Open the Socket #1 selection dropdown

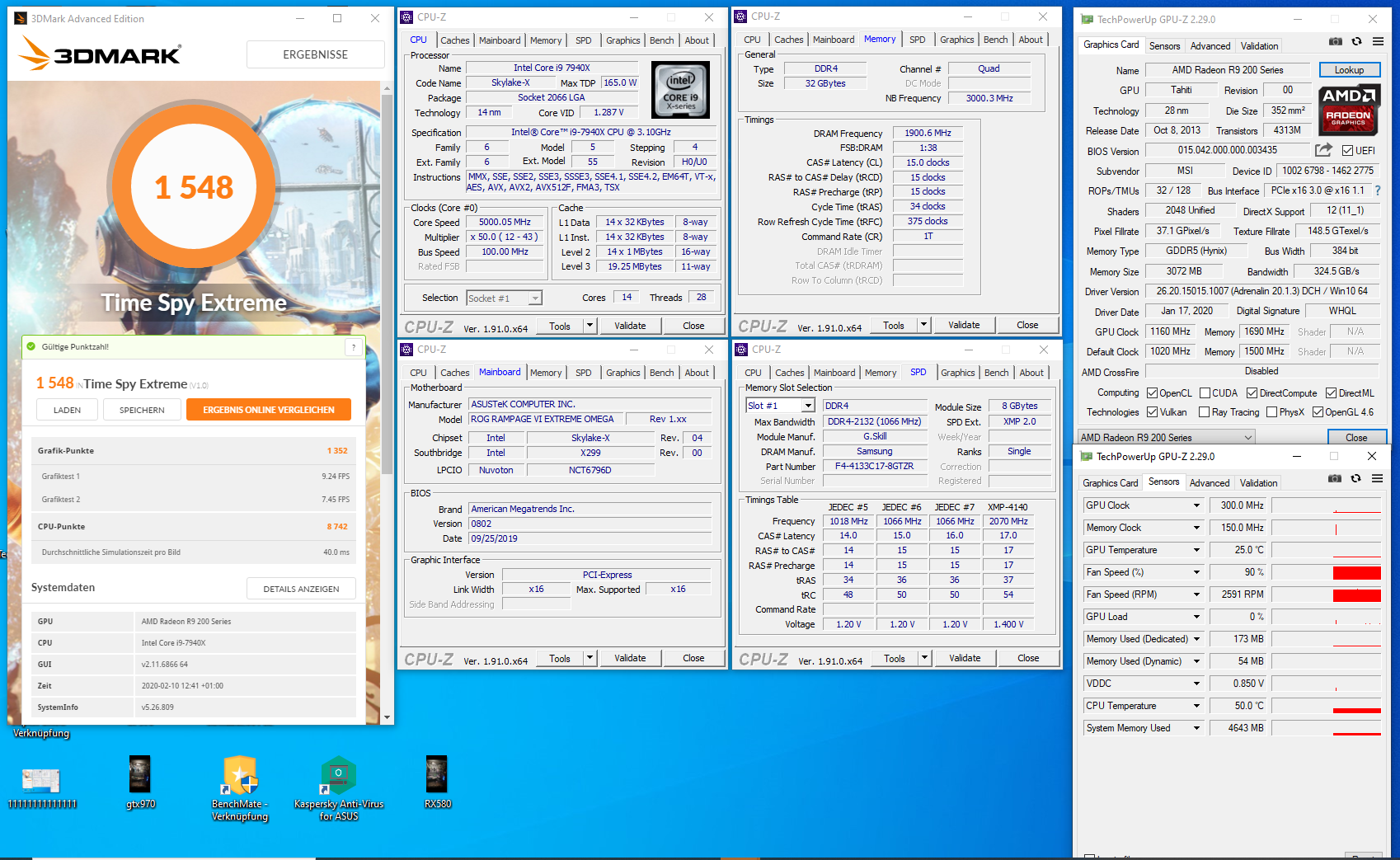[x=504, y=298]
